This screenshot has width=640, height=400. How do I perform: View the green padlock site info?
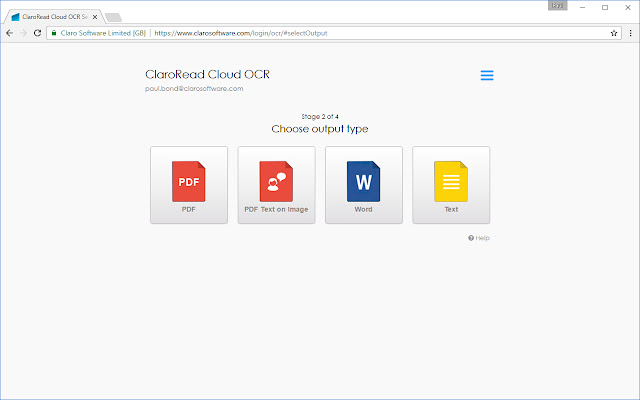[54, 33]
